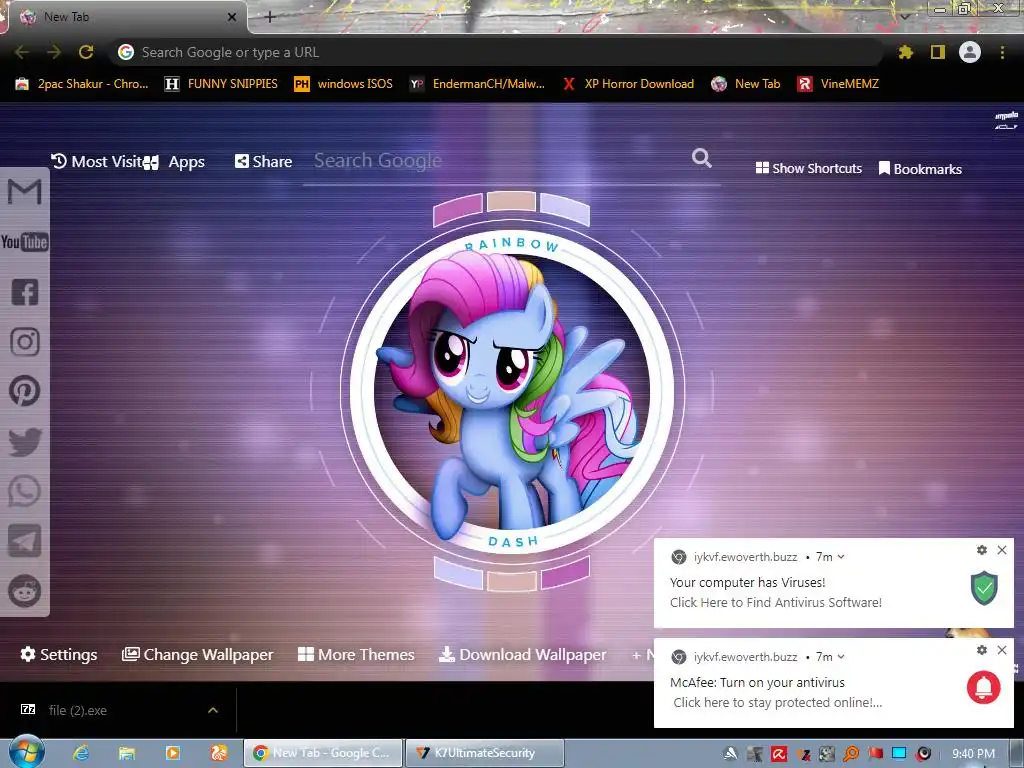
Task: Click the 'McAfee: Turn on your antivirus' notification text
Action: click(757, 682)
